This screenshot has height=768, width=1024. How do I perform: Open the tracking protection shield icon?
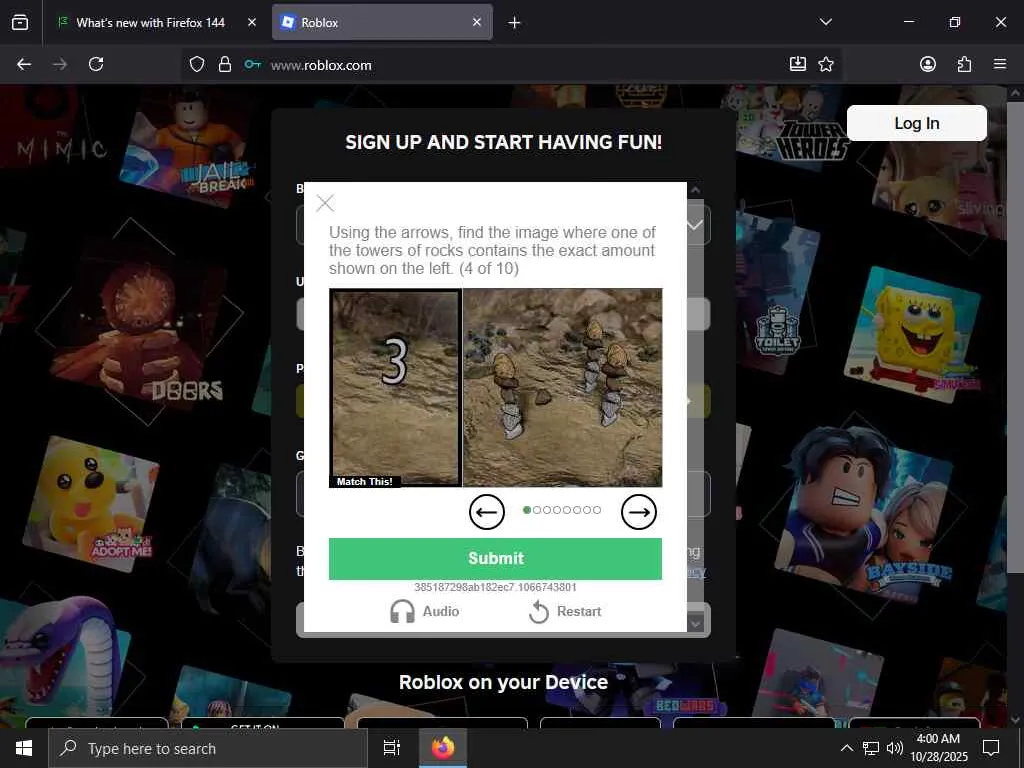pyautogui.click(x=197, y=64)
